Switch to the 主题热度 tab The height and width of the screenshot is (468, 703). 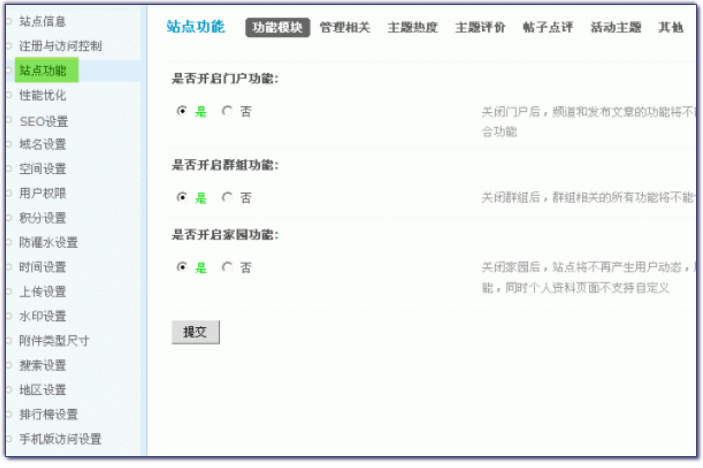tap(412, 28)
